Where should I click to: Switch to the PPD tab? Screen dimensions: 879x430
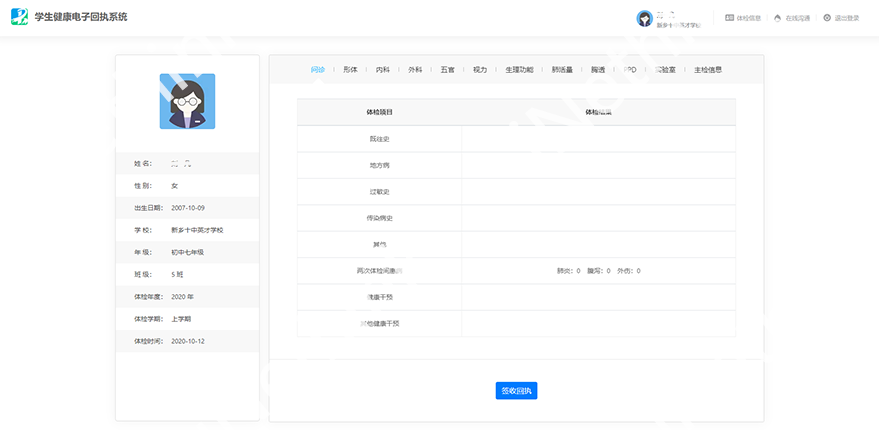[x=630, y=70]
